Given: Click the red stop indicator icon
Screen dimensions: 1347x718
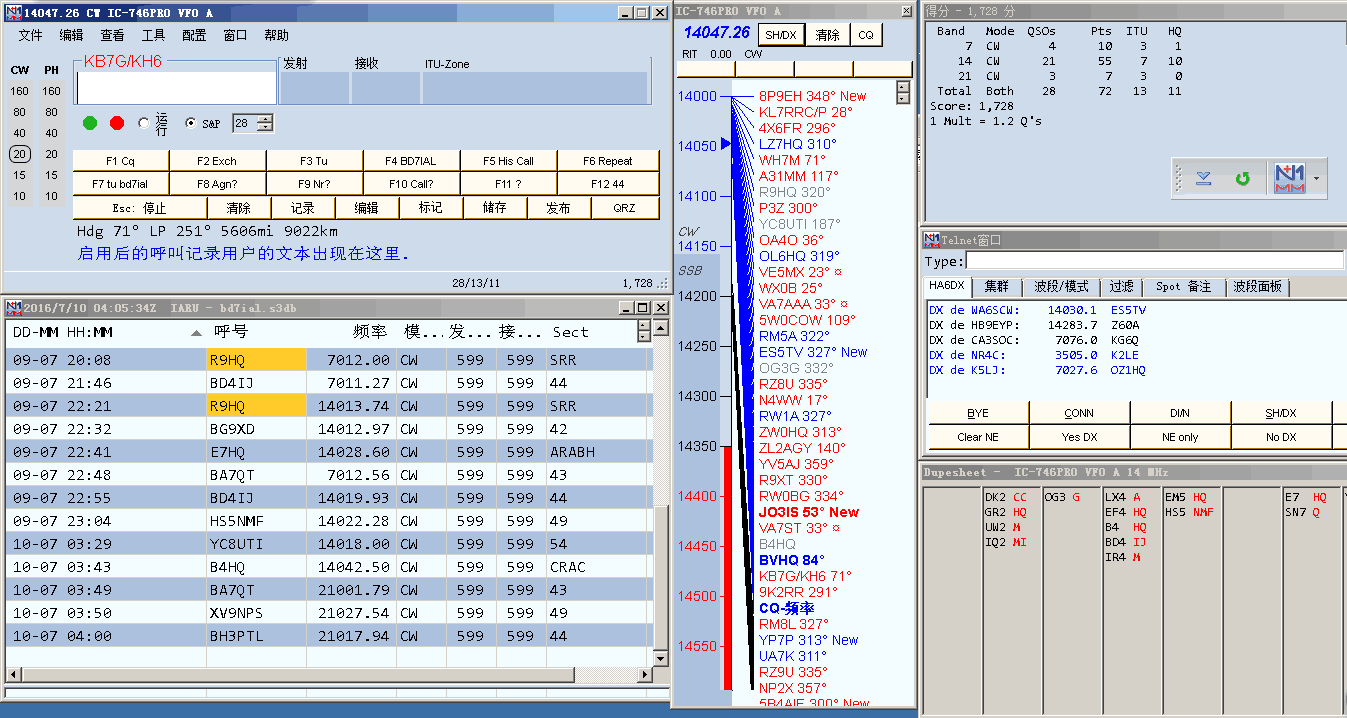Looking at the screenshot, I should pyautogui.click(x=117, y=123).
